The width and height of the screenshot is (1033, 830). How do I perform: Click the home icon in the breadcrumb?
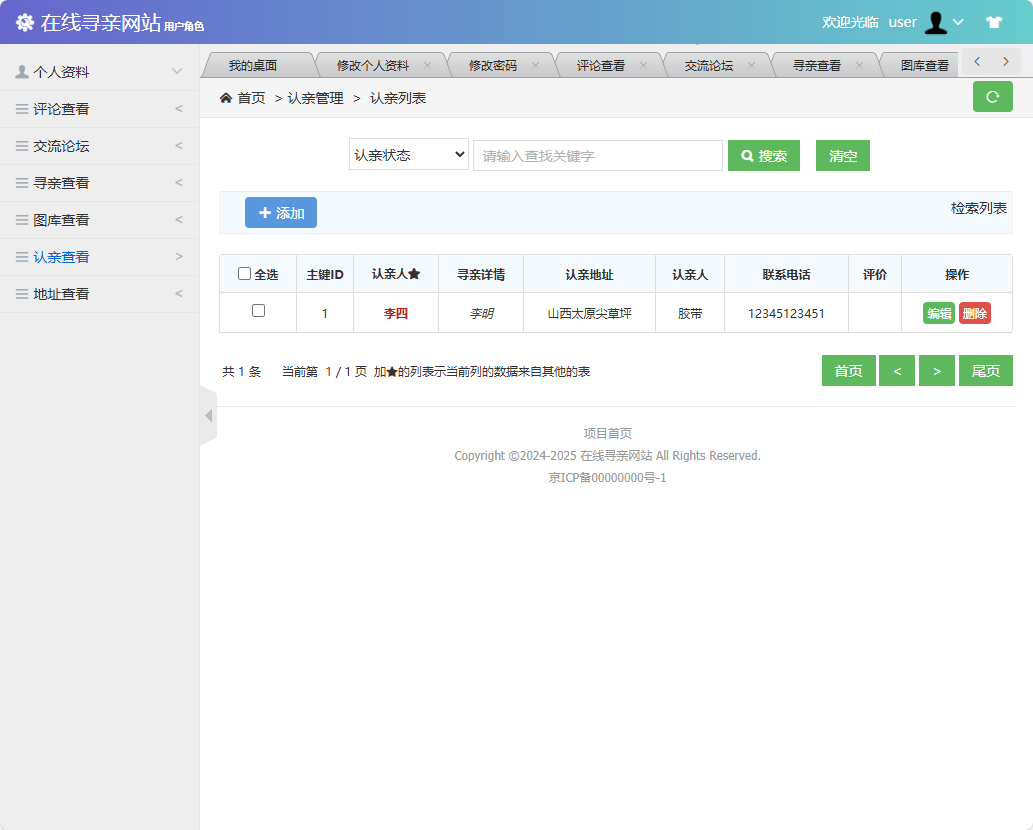(x=226, y=97)
